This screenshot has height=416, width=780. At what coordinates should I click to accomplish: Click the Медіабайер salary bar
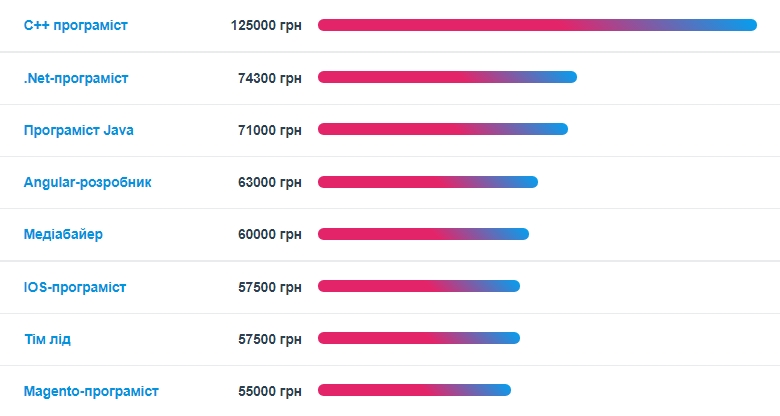pyautogui.click(x=423, y=234)
